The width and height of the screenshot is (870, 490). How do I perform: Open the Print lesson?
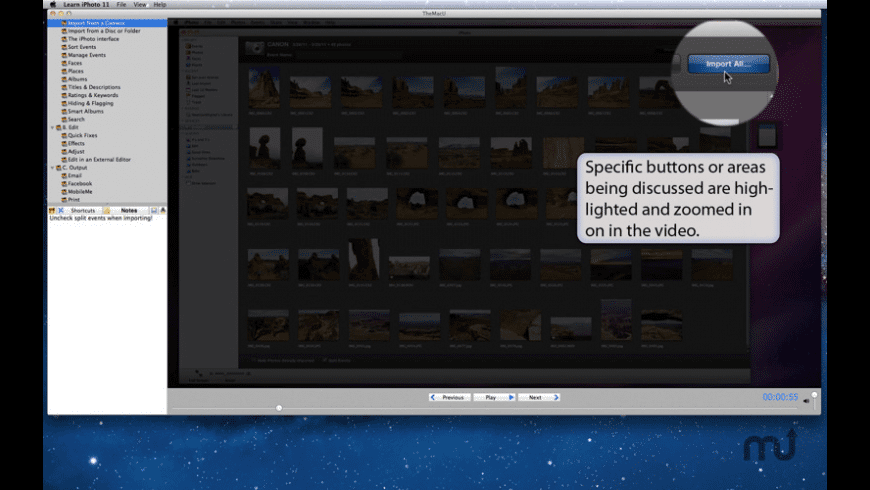click(73, 200)
